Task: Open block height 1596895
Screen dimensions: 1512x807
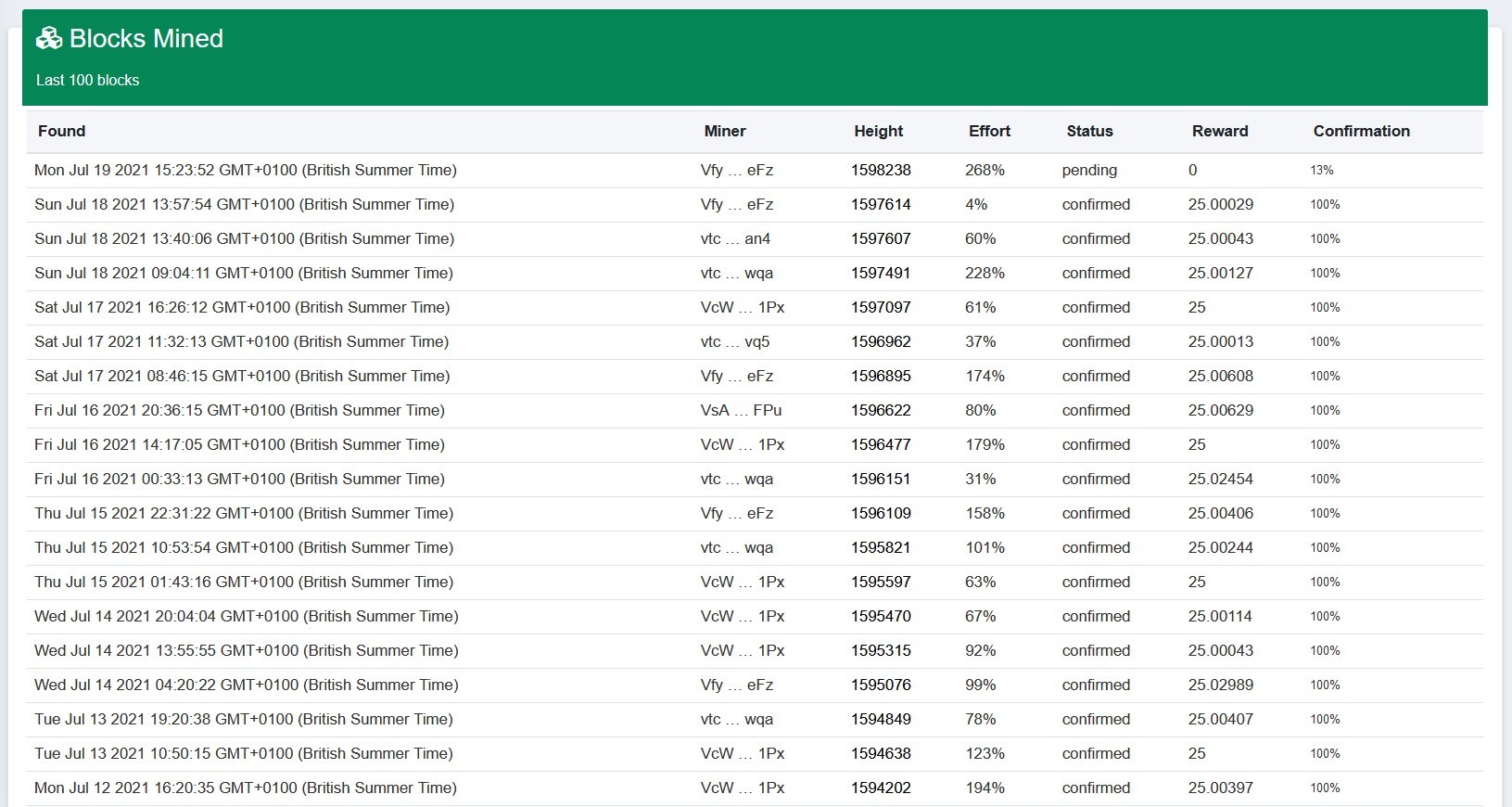Action: (x=881, y=376)
